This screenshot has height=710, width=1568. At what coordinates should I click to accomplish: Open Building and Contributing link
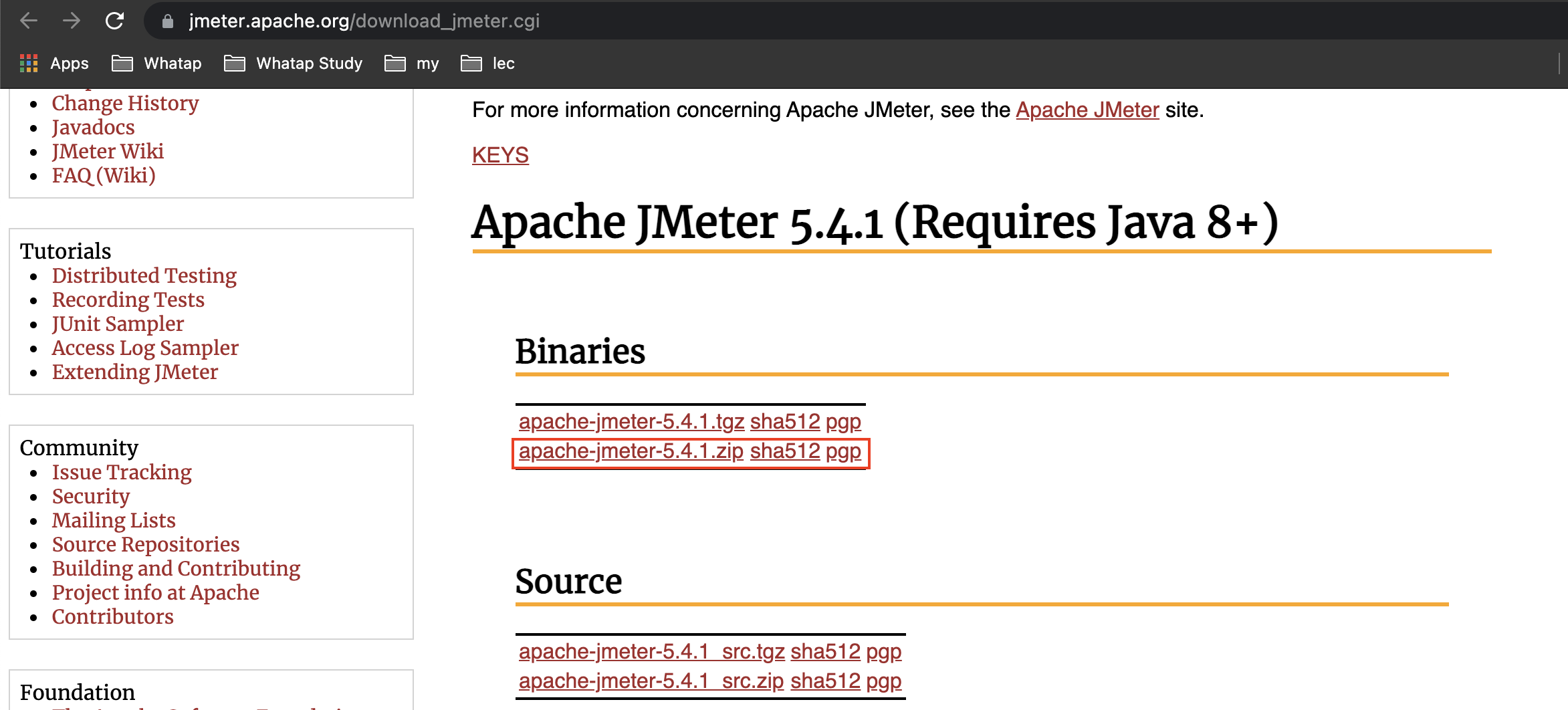pyautogui.click(x=177, y=569)
